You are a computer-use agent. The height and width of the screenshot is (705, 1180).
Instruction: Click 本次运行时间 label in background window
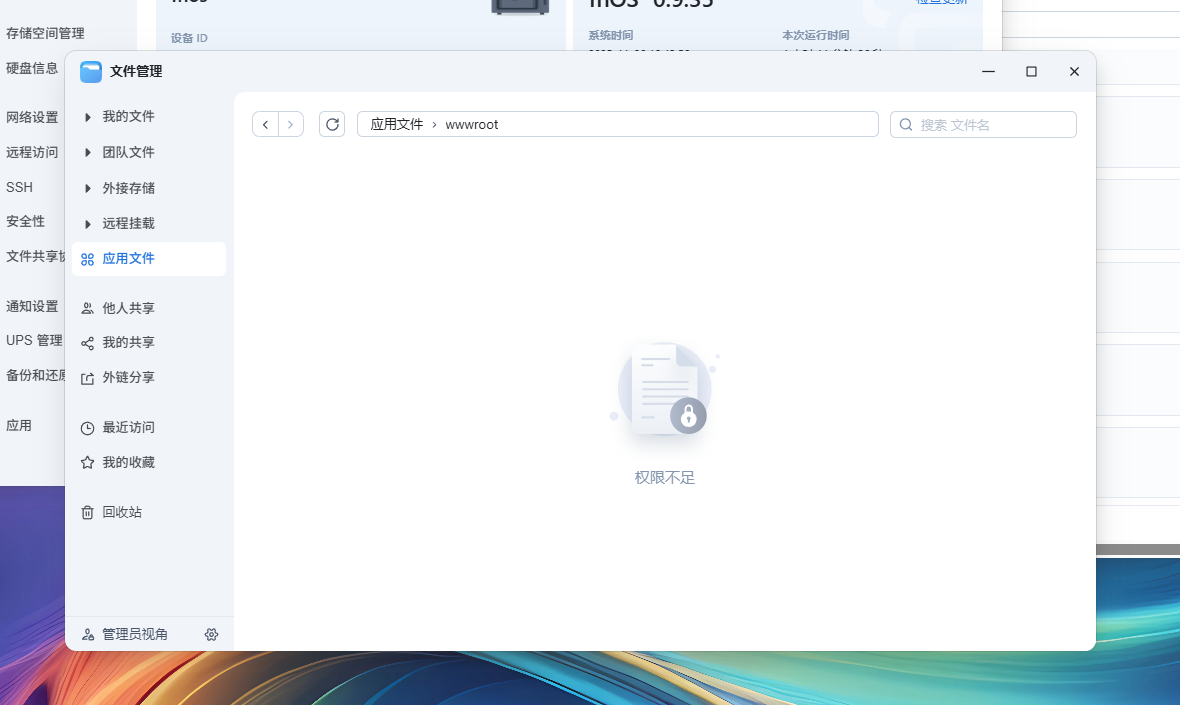tap(816, 35)
